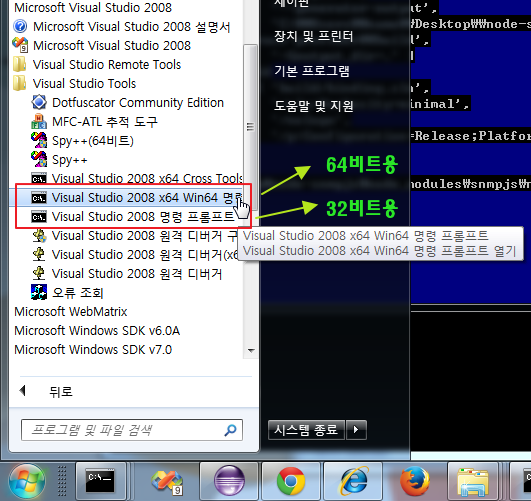Open 오류 조회 tool
The width and height of the screenshot is (531, 501).
[x=67, y=293]
